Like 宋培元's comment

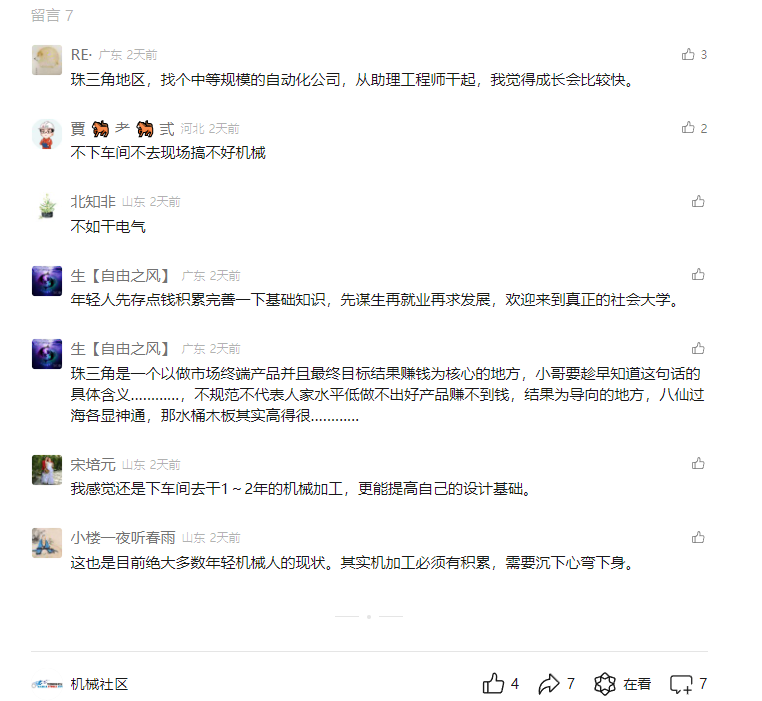click(x=698, y=464)
